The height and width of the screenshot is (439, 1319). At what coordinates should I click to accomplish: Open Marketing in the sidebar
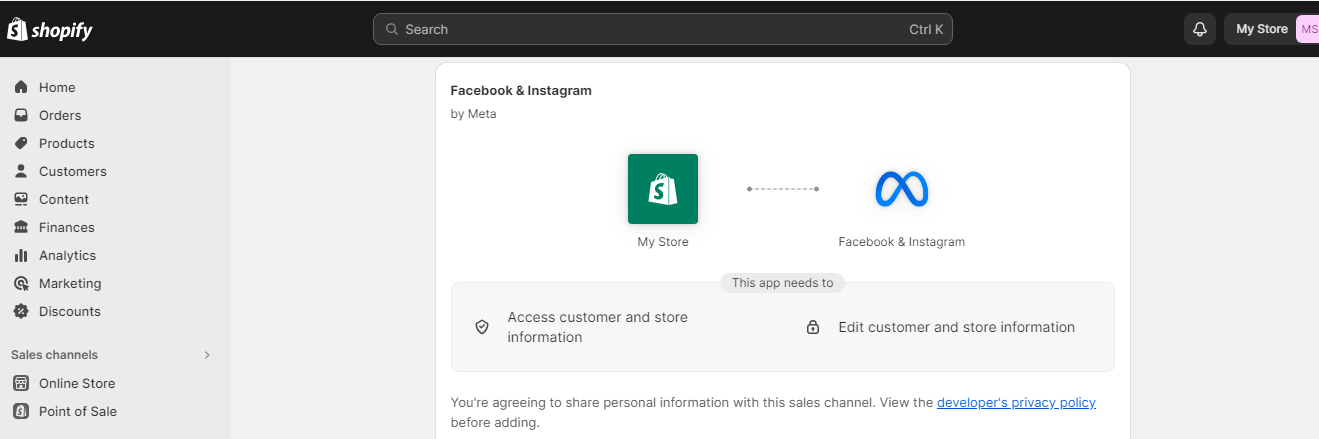(x=70, y=283)
